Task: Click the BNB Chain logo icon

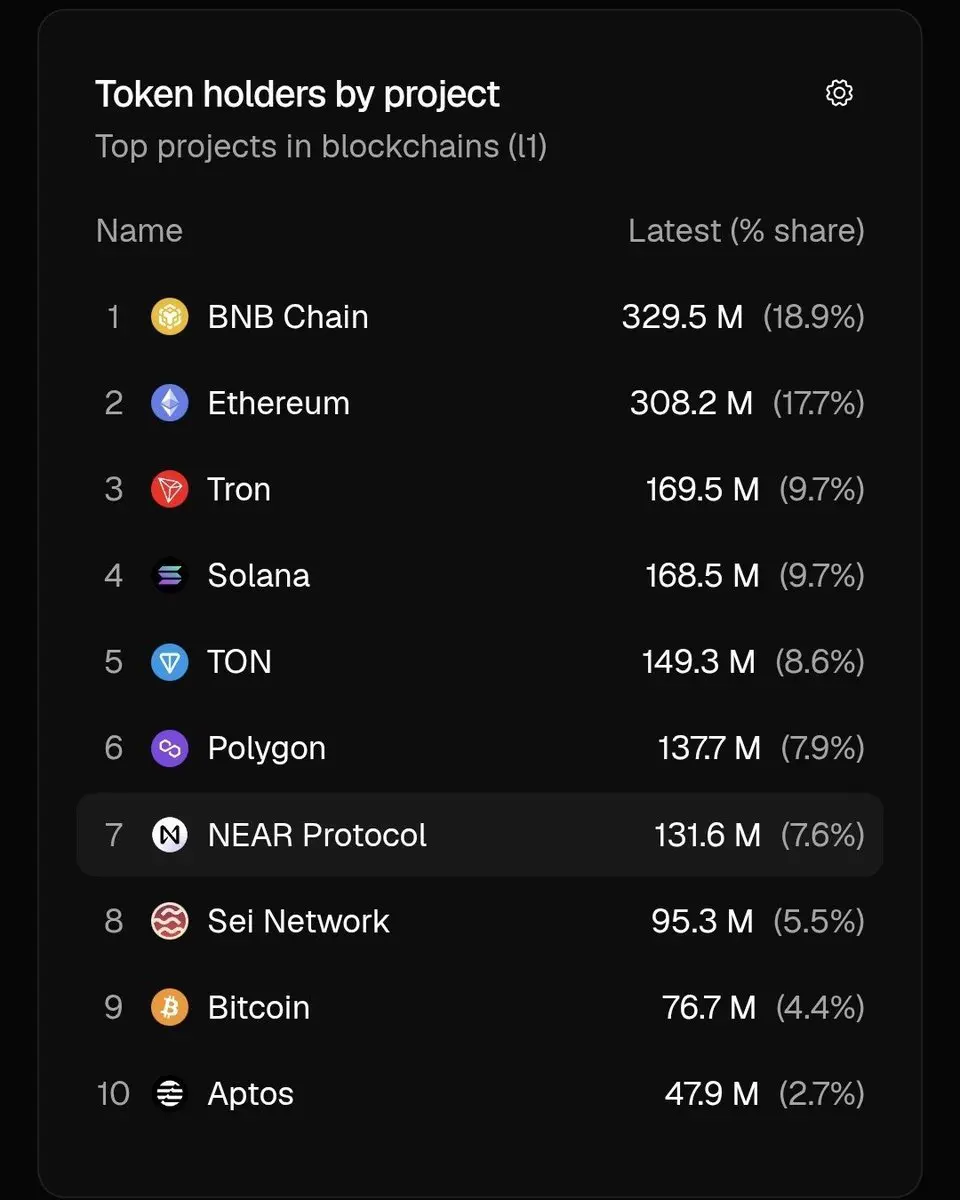Action: click(170, 317)
